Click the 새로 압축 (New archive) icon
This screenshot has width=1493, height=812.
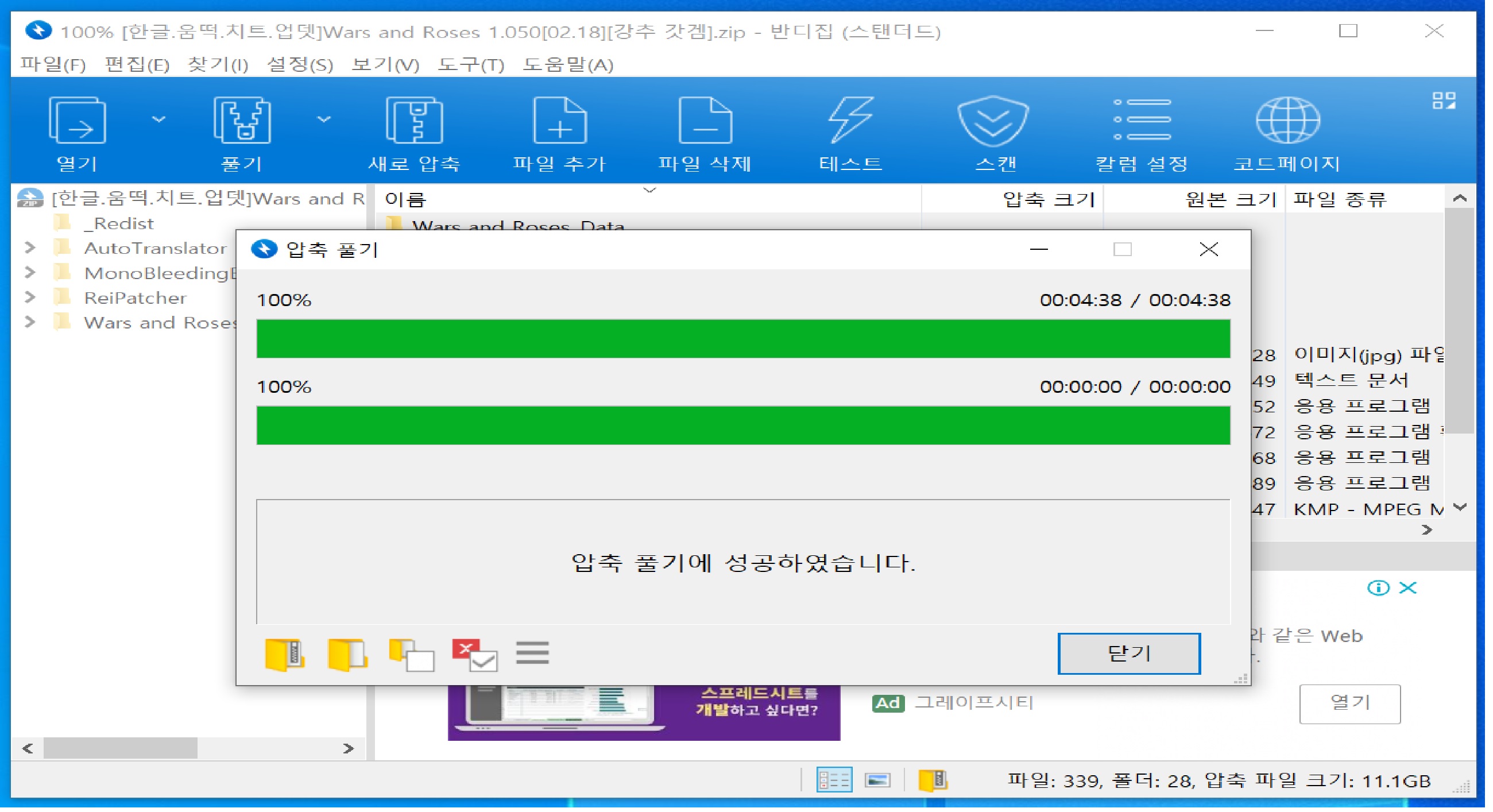coord(414,120)
